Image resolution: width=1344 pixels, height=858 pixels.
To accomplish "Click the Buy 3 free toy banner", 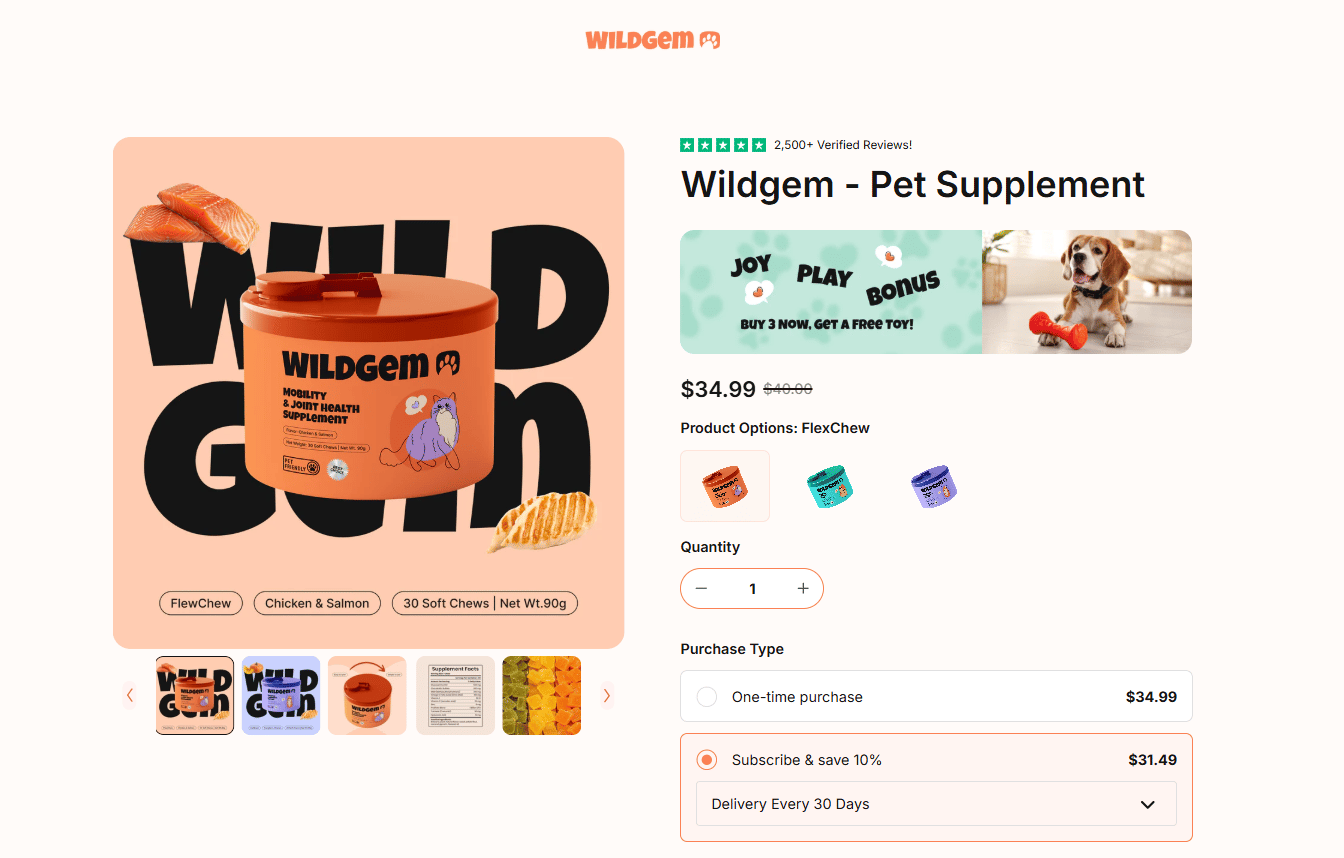I will [936, 292].
